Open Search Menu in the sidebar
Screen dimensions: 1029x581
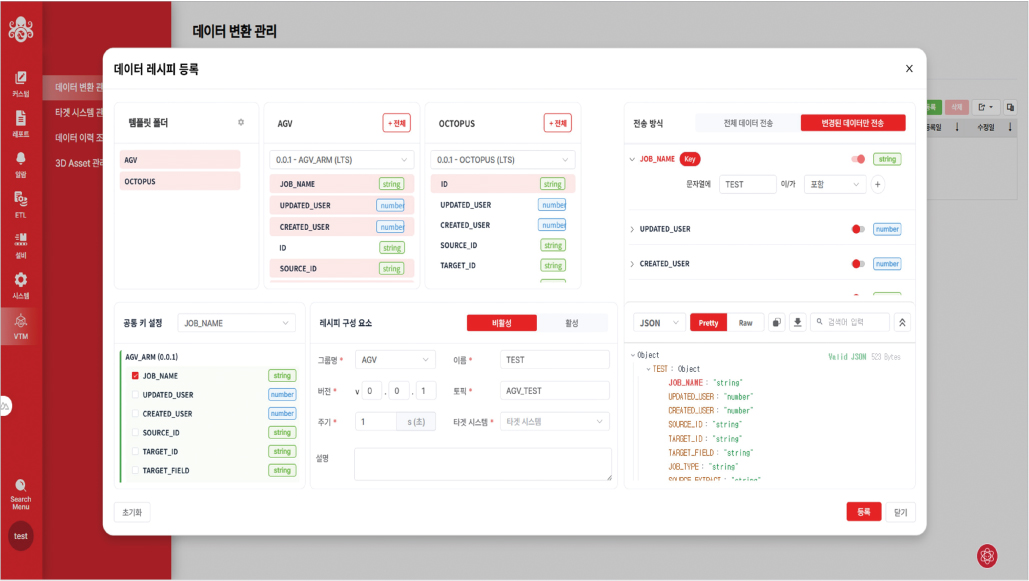21,494
